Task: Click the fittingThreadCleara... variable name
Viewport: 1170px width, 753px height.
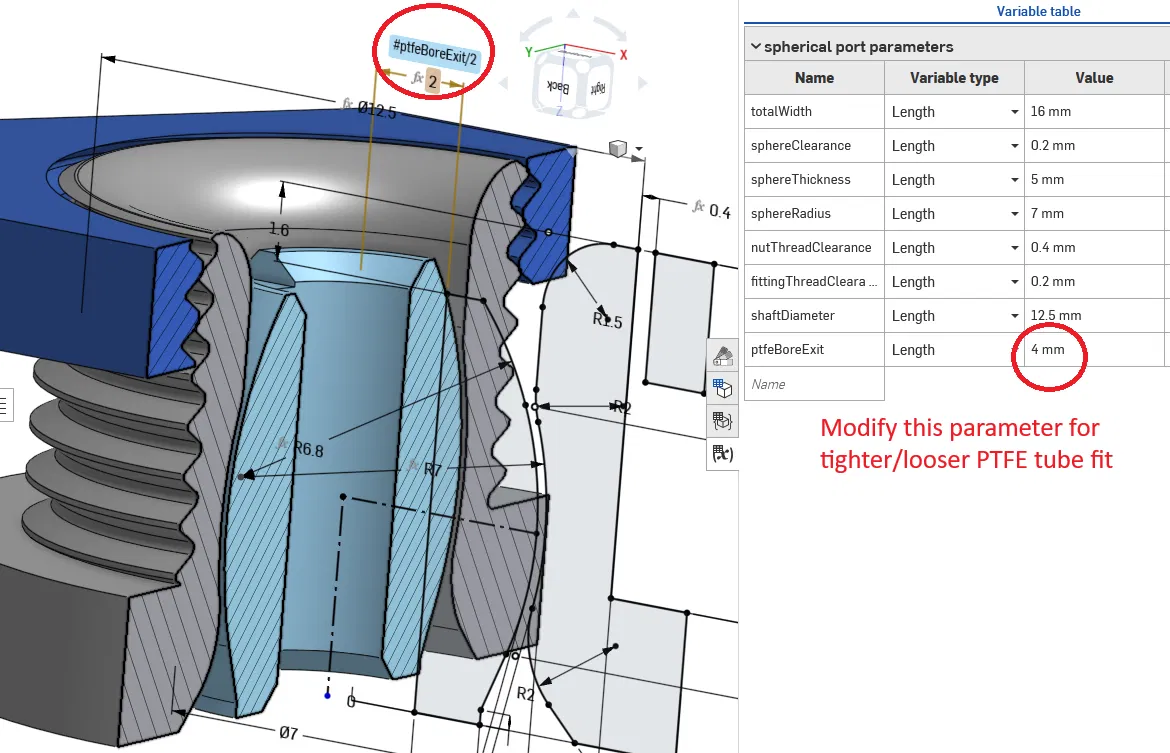Action: 814,281
